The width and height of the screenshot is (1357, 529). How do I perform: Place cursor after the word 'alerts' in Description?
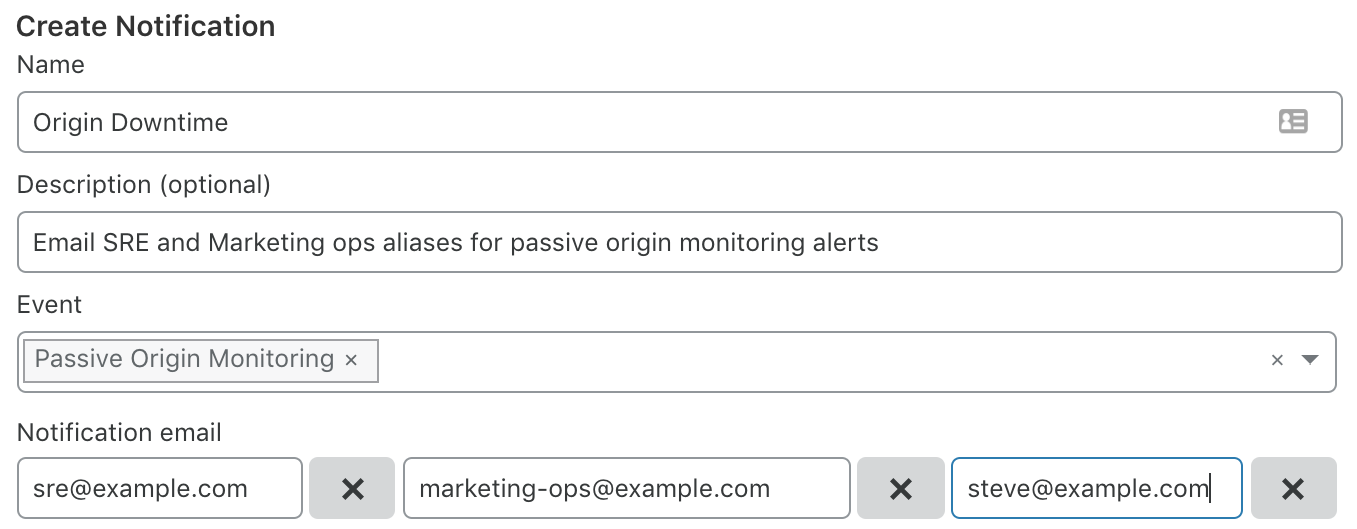coord(881,242)
